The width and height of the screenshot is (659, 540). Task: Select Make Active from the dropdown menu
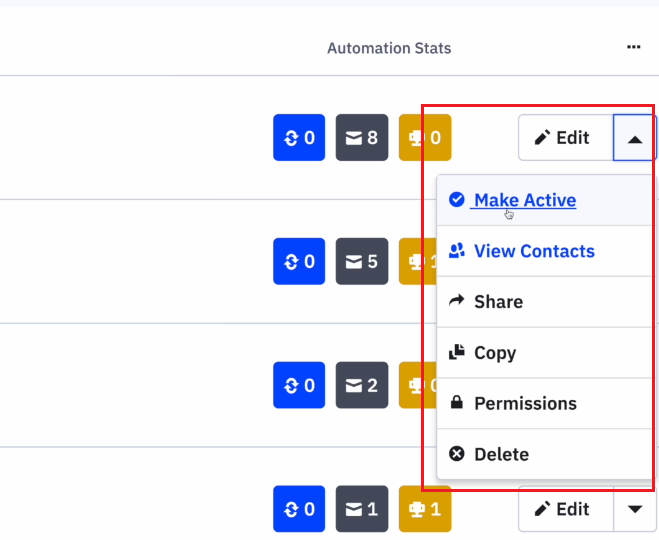click(524, 200)
